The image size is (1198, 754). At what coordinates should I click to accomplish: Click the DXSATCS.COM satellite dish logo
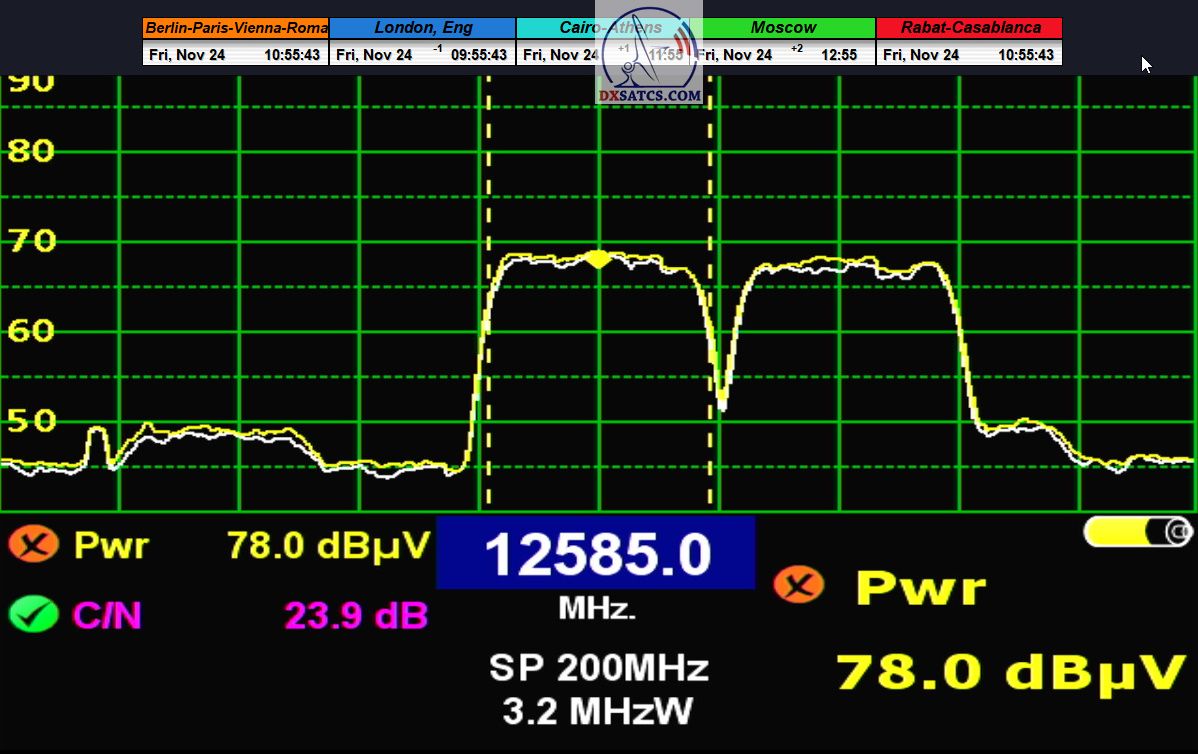(x=649, y=60)
